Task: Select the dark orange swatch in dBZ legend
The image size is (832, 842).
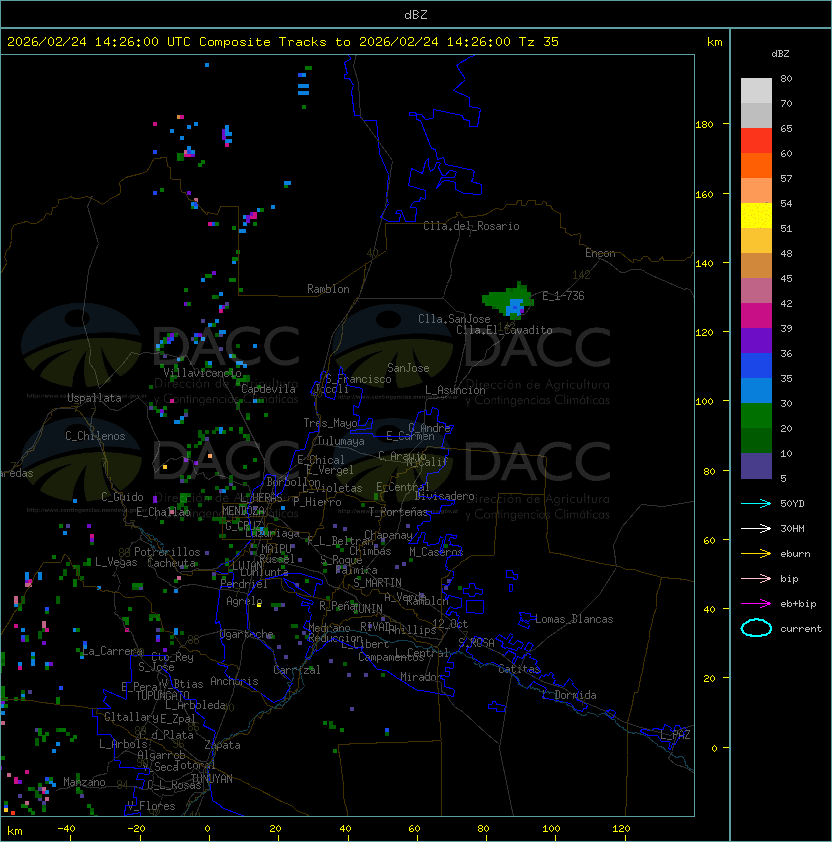Action: pos(756,165)
